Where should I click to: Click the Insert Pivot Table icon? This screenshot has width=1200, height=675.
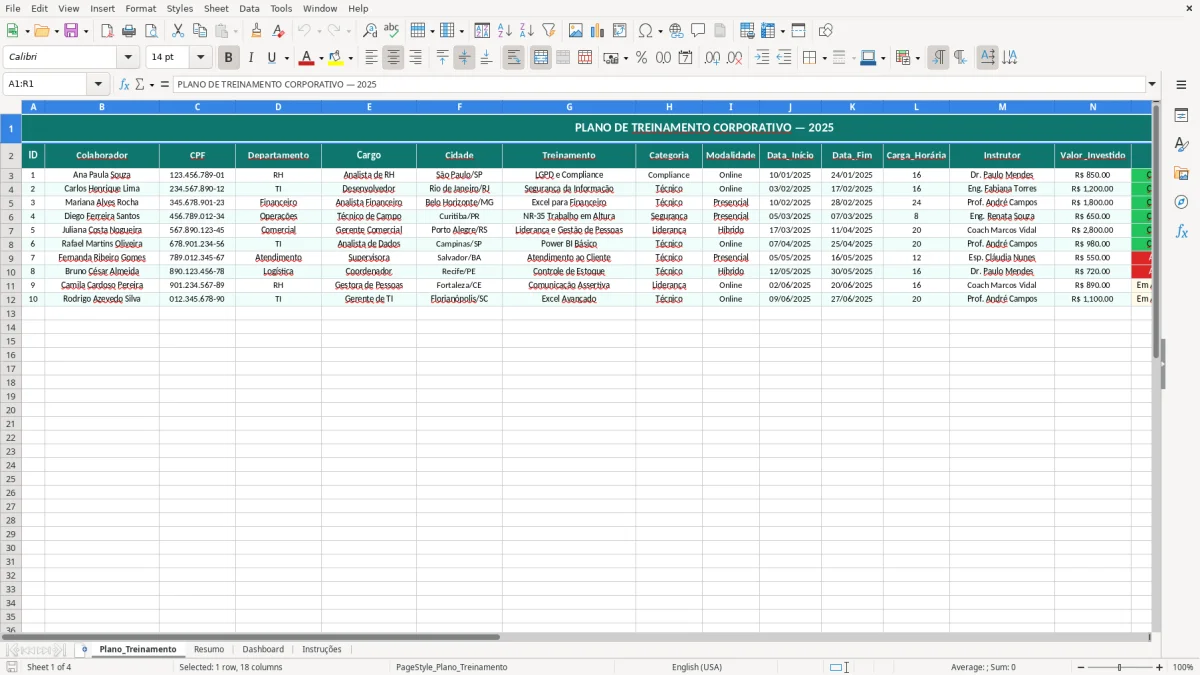coord(620,31)
